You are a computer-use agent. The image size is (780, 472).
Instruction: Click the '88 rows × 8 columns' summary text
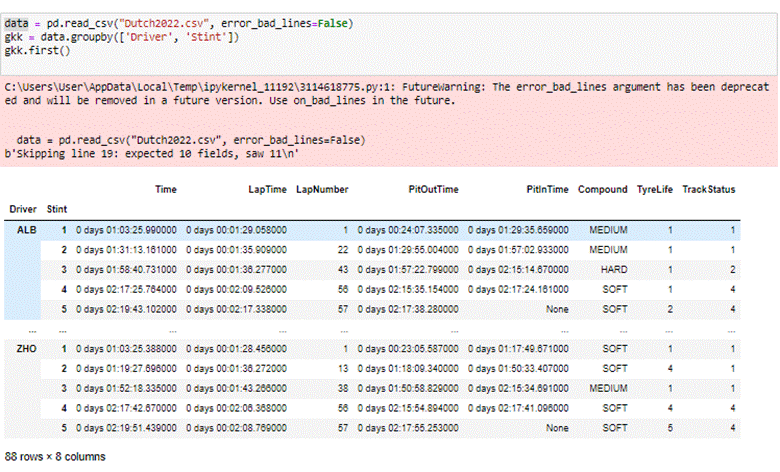pyautogui.click(x=55, y=457)
